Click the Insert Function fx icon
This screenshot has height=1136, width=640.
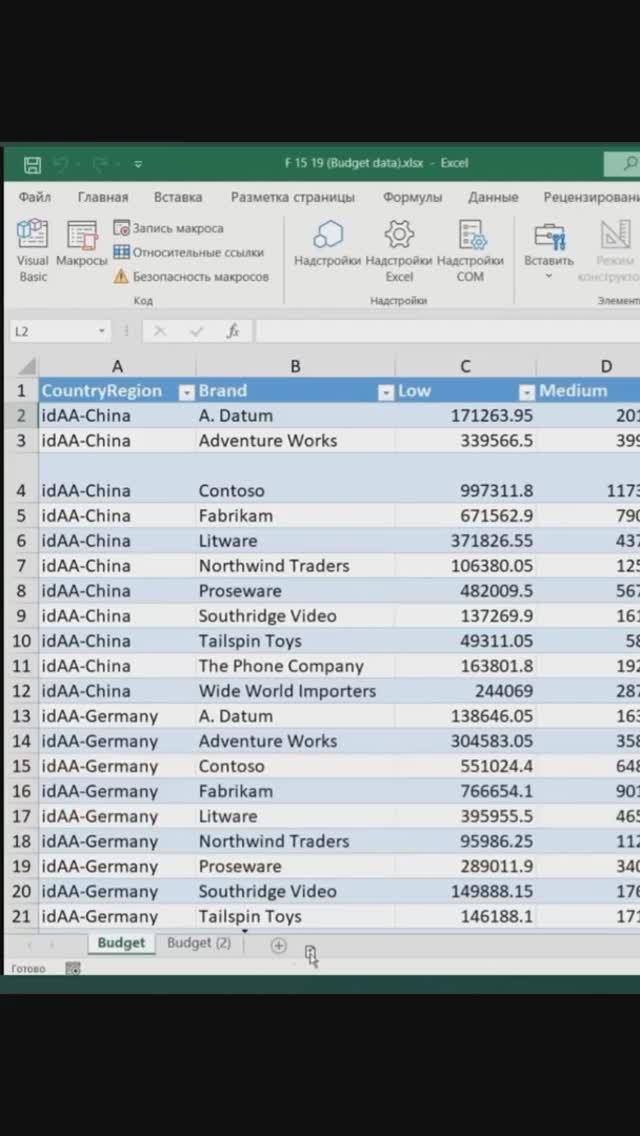pos(233,331)
